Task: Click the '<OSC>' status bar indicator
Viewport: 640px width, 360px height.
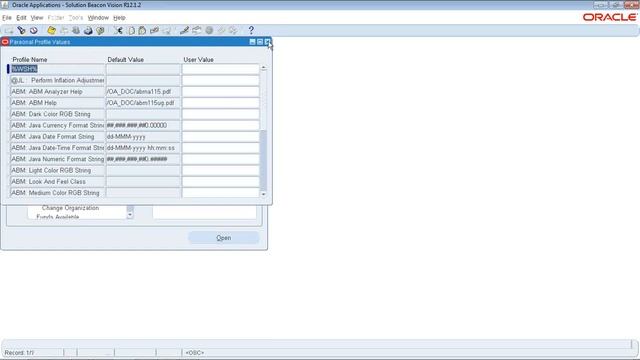Action: click(195, 353)
